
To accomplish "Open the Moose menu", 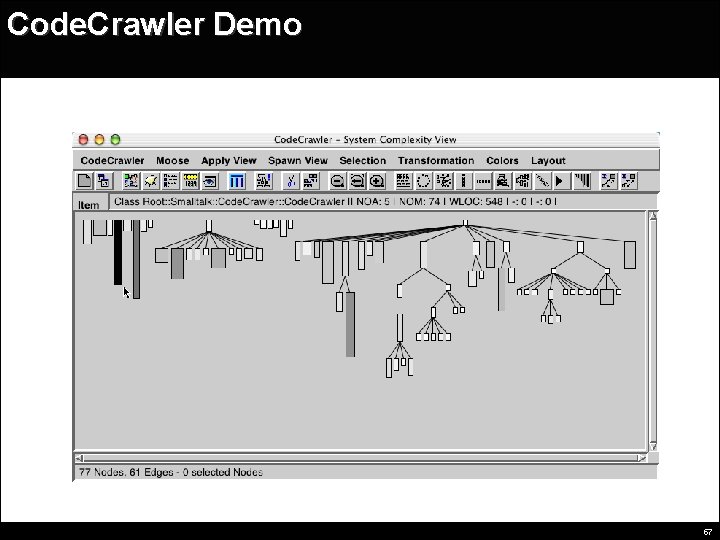I will pos(173,161).
